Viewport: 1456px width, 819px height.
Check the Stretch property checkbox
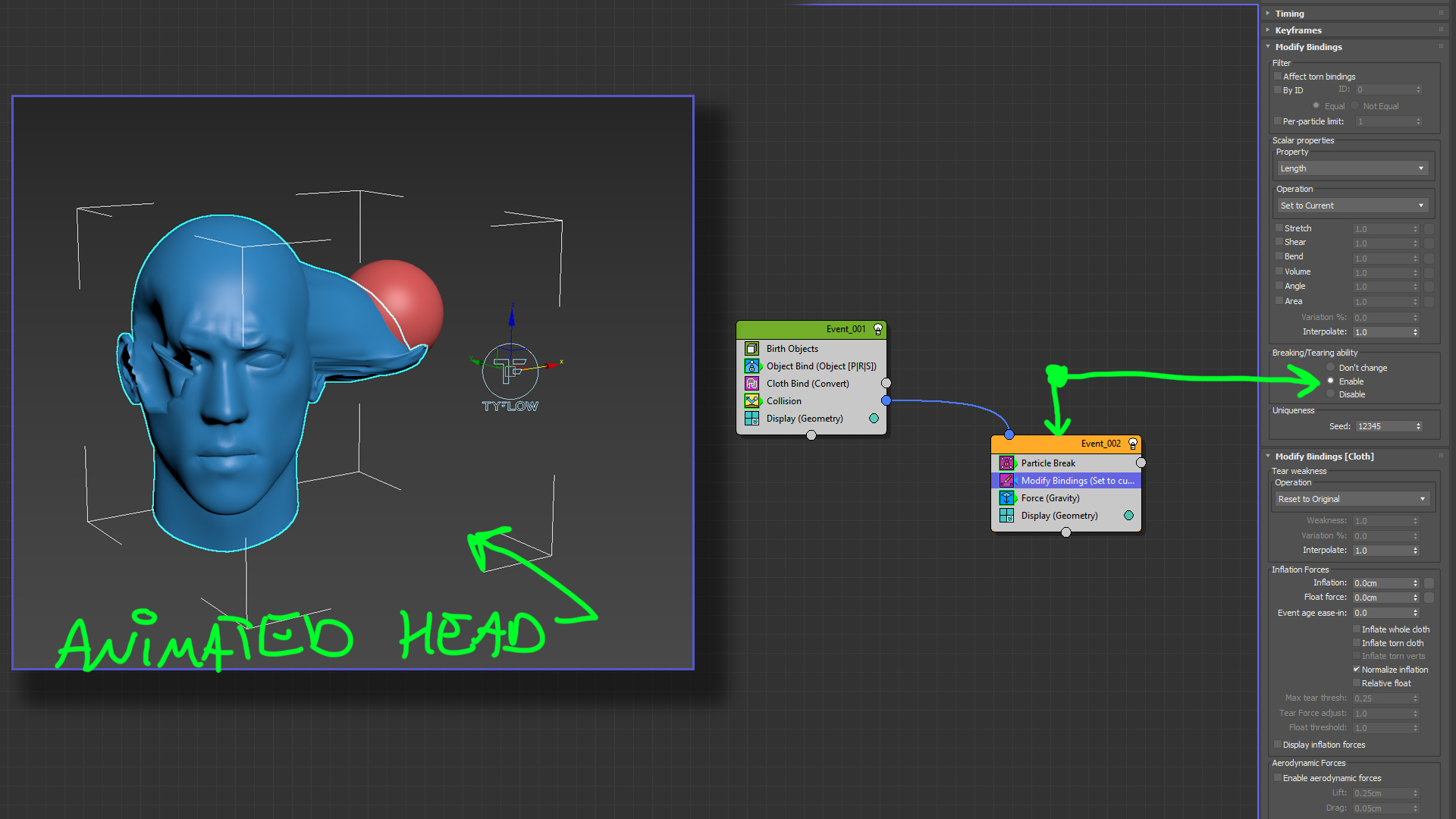pyautogui.click(x=1279, y=228)
